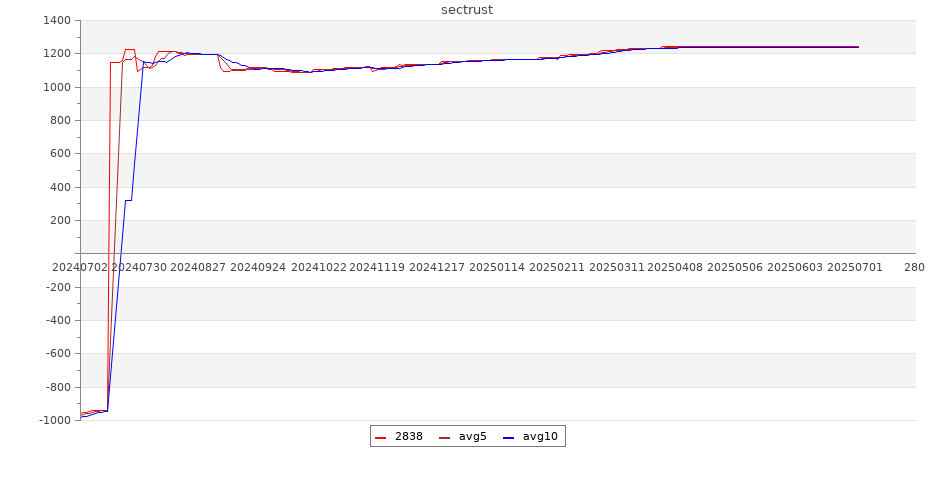Select the -1000 y-axis value label
The image size is (935, 500).
(x=54, y=420)
